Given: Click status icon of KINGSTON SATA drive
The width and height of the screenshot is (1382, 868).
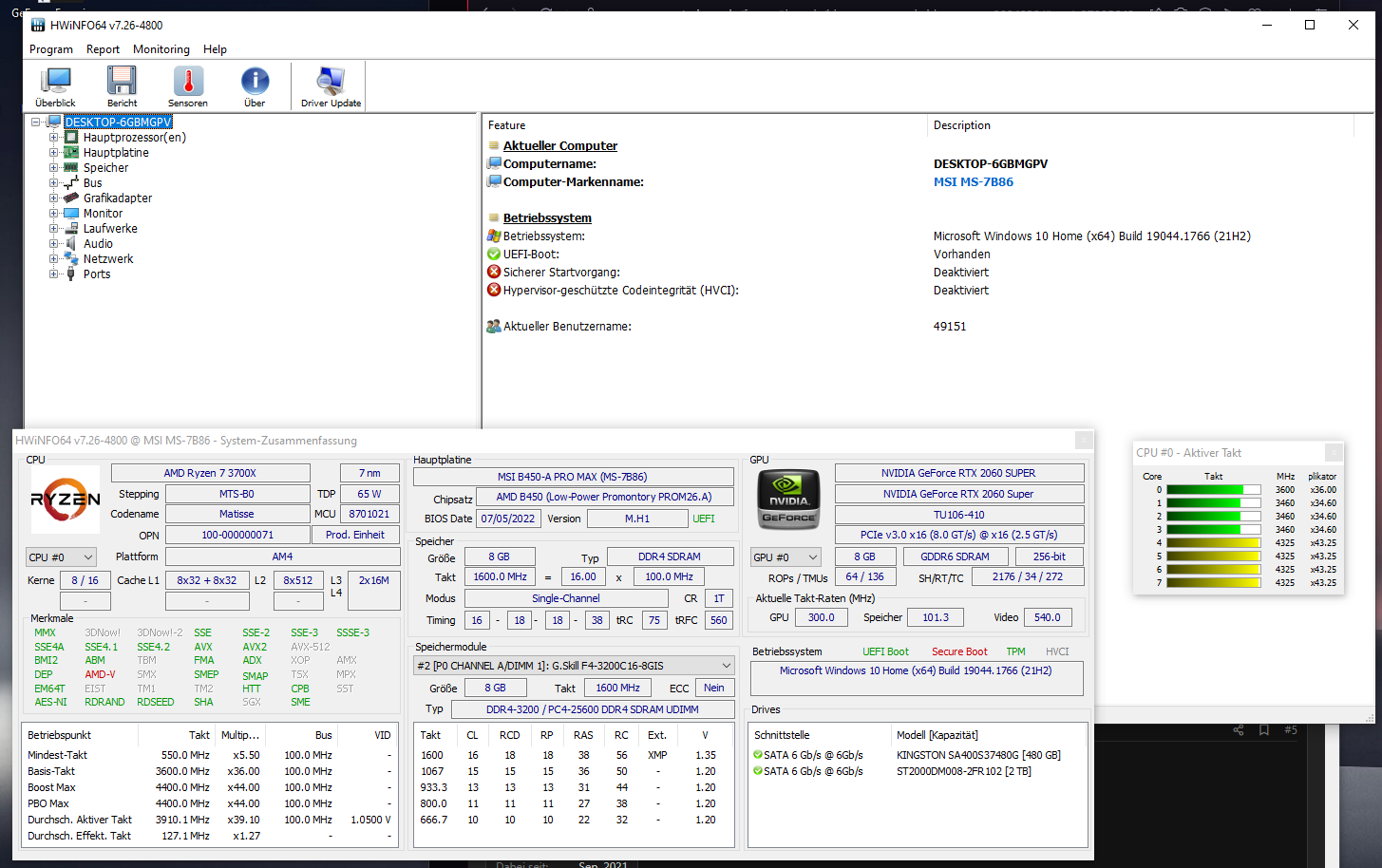Looking at the screenshot, I should pos(758,755).
